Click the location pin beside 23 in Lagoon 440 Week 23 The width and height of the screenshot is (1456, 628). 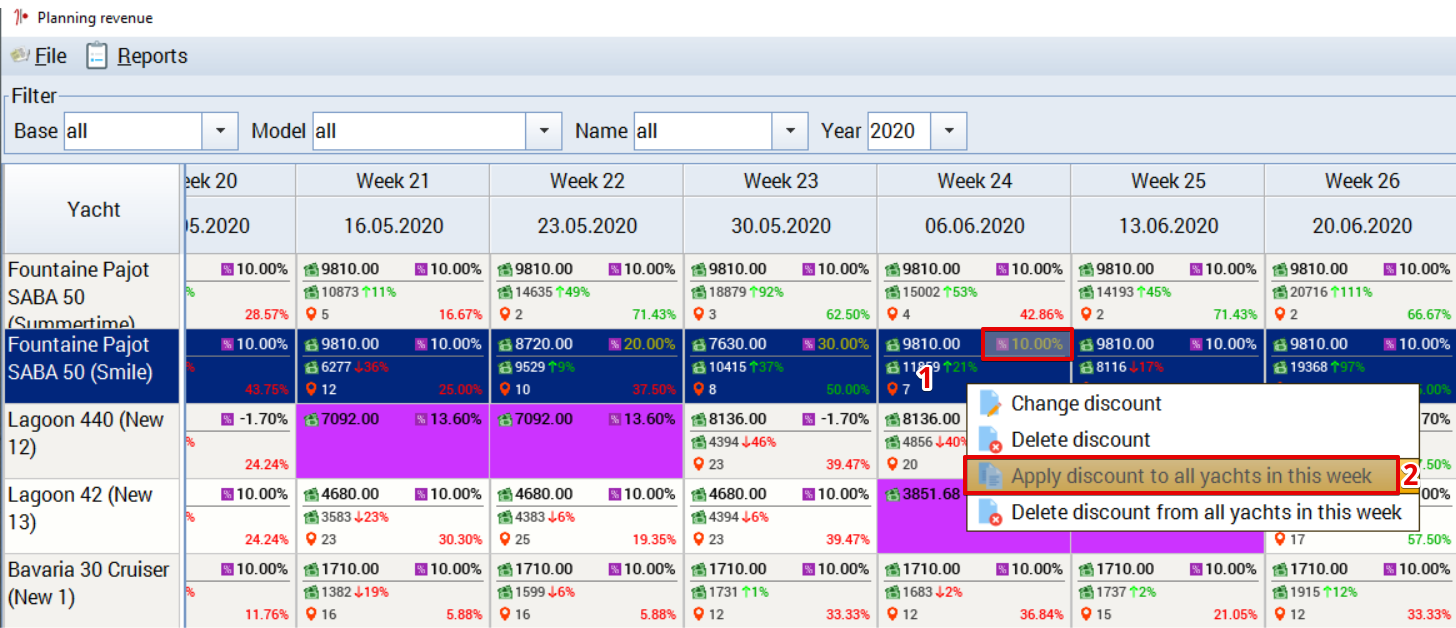698,464
